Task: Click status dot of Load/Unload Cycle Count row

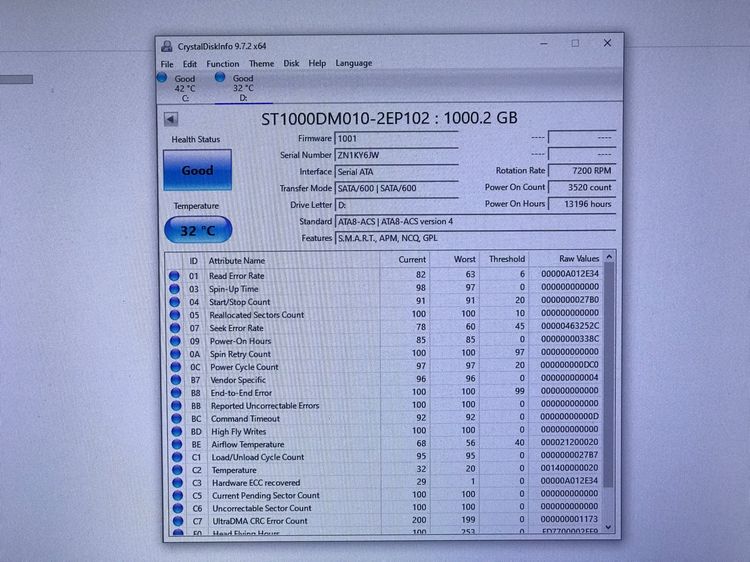Action: coord(177,457)
